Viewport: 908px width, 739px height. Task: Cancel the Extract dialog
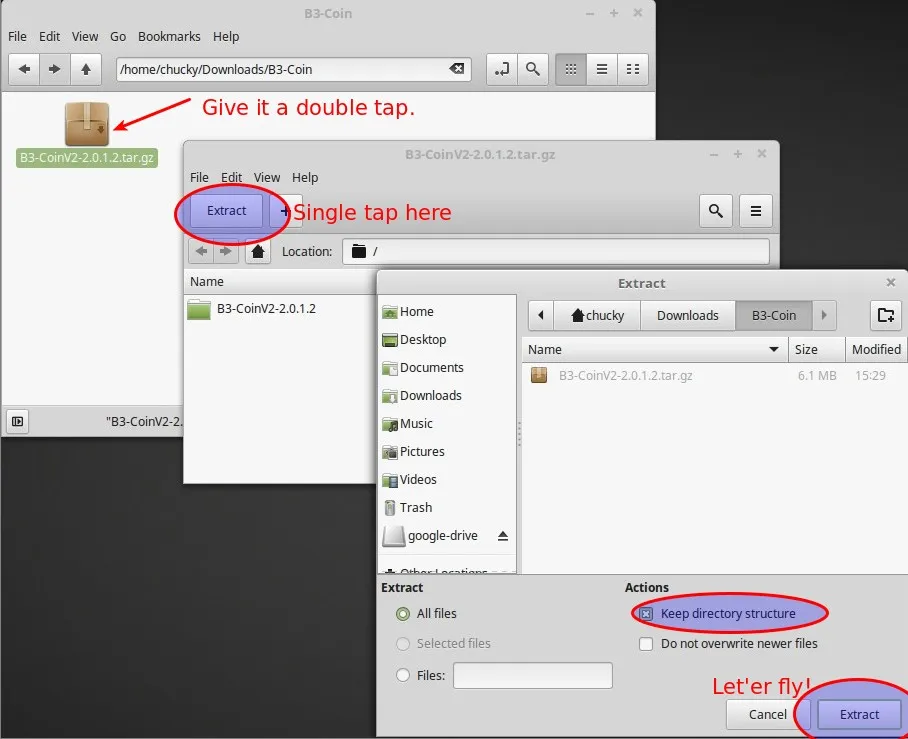[x=768, y=714]
